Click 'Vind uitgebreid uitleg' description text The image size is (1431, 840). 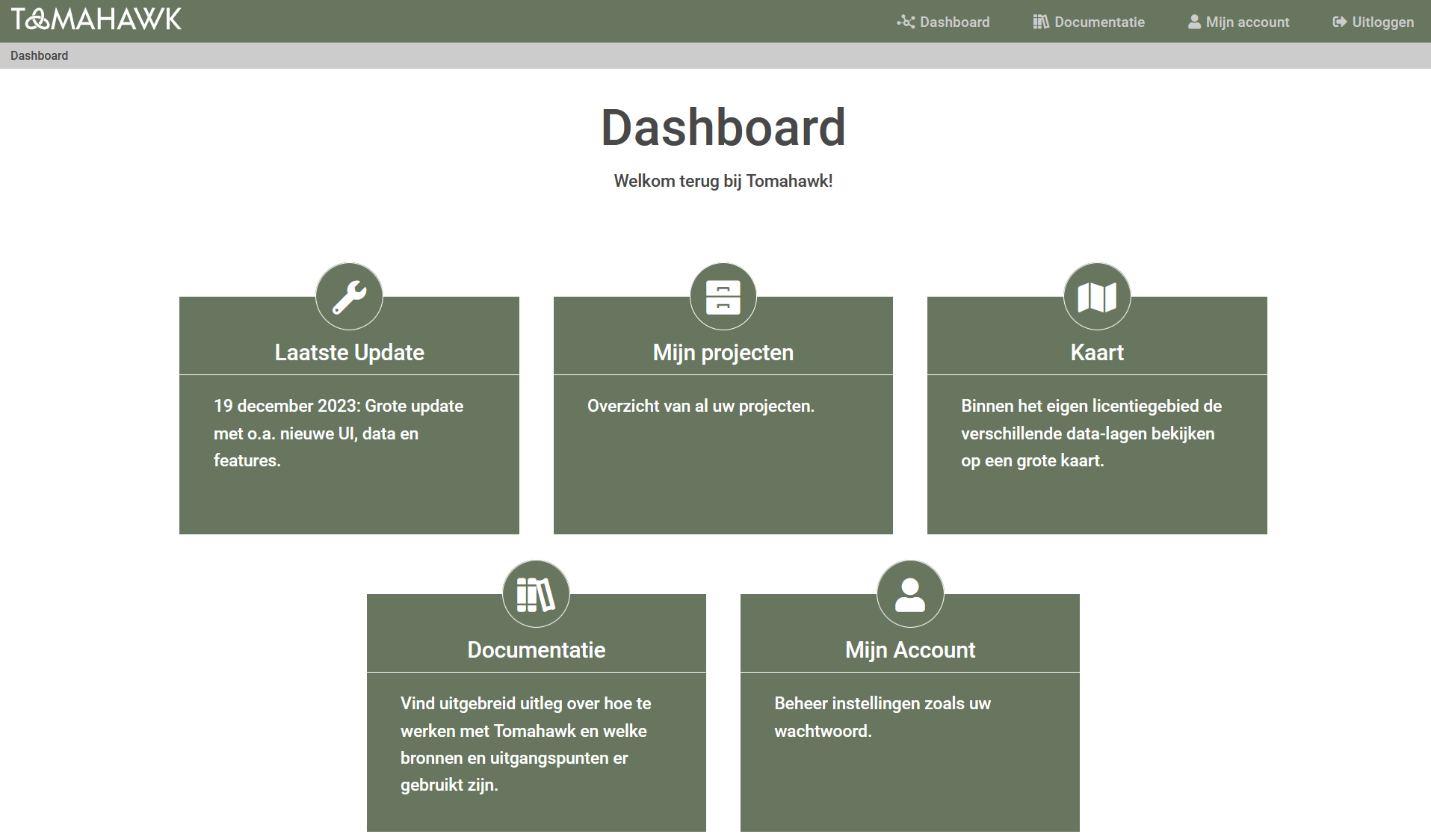[x=526, y=744]
